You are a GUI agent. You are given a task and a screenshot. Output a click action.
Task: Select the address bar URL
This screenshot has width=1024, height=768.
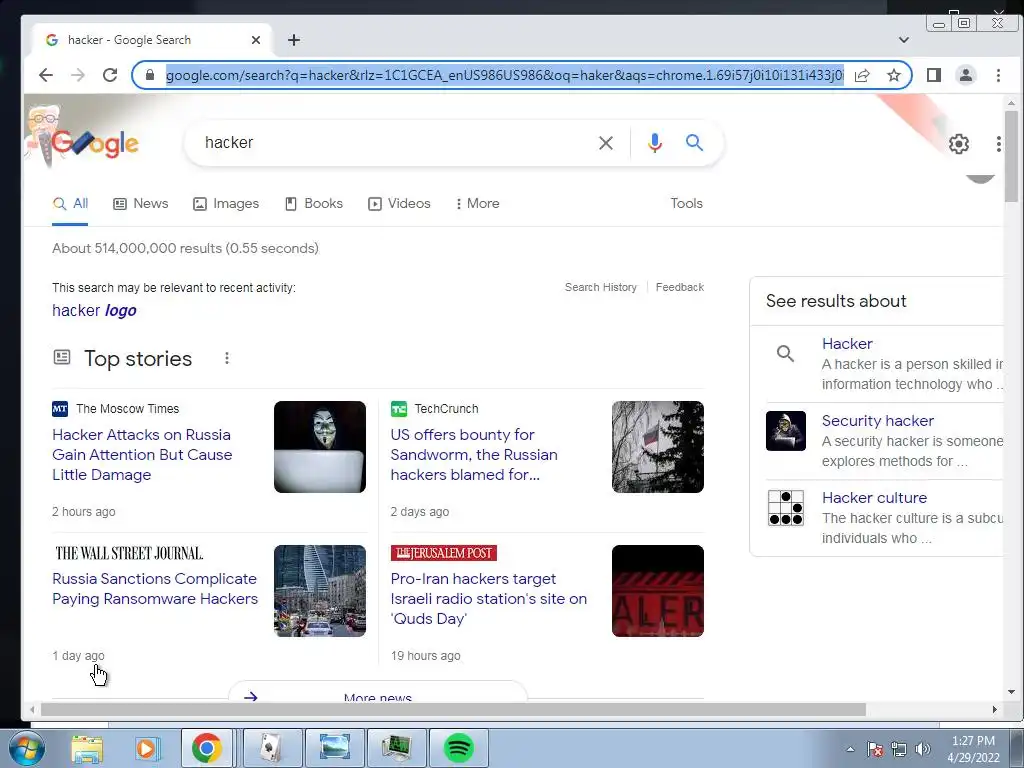click(x=504, y=75)
